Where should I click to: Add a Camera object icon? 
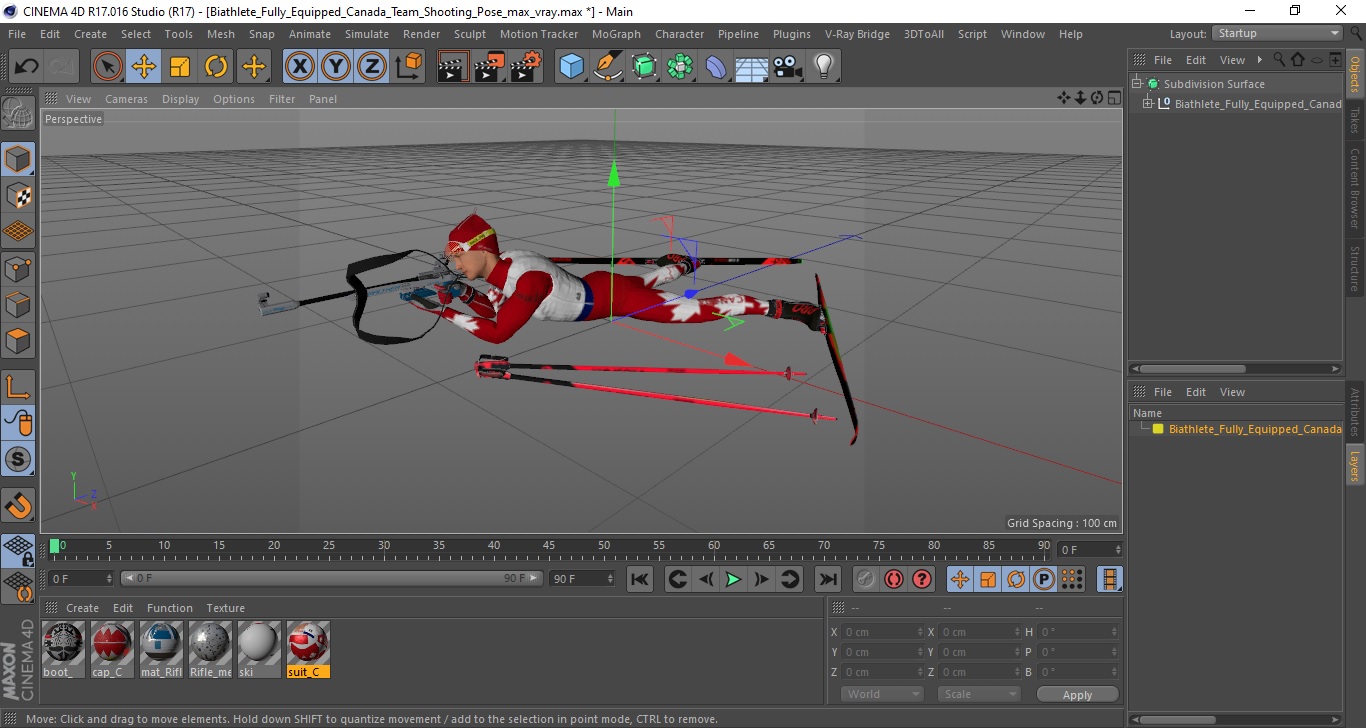(x=788, y=67)
